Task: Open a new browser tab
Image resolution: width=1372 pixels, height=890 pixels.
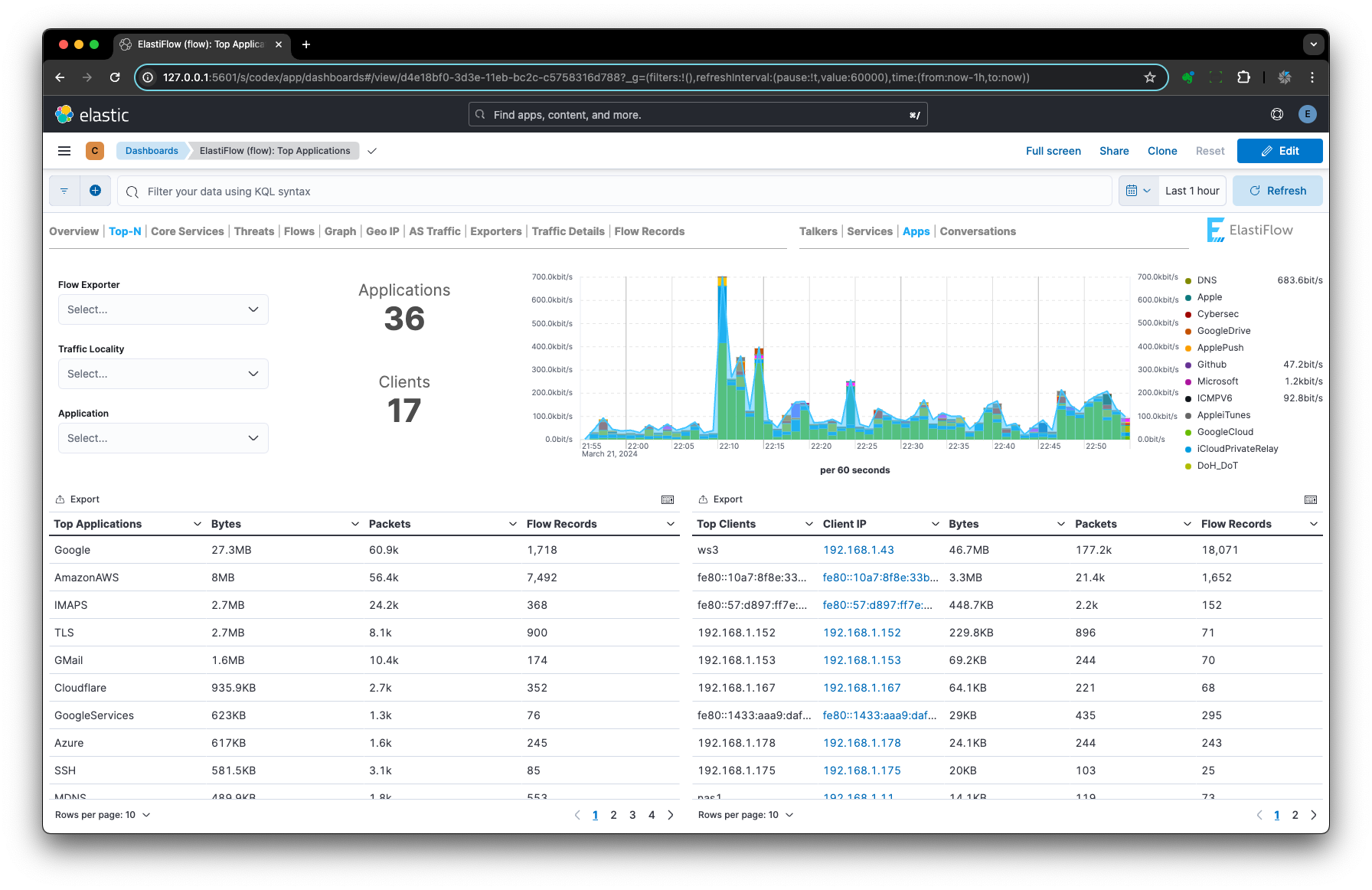Action: click(306, 44)
